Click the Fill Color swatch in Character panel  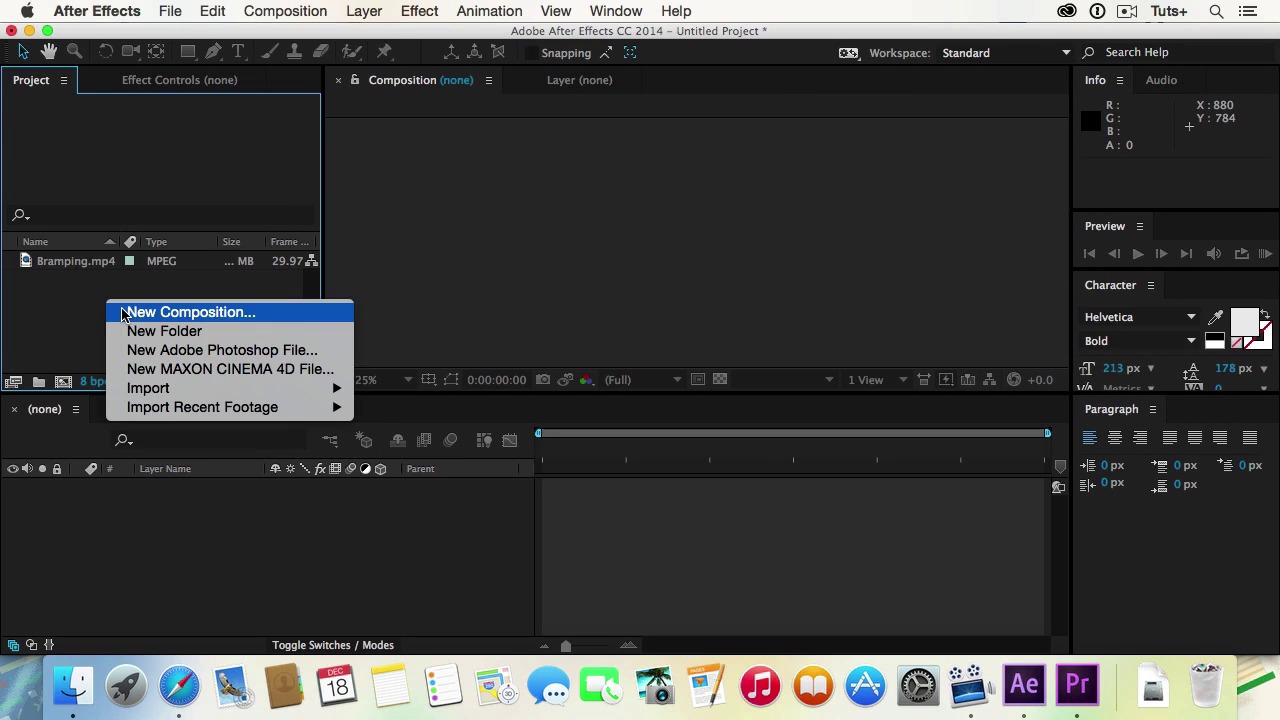coord(1243,322)
